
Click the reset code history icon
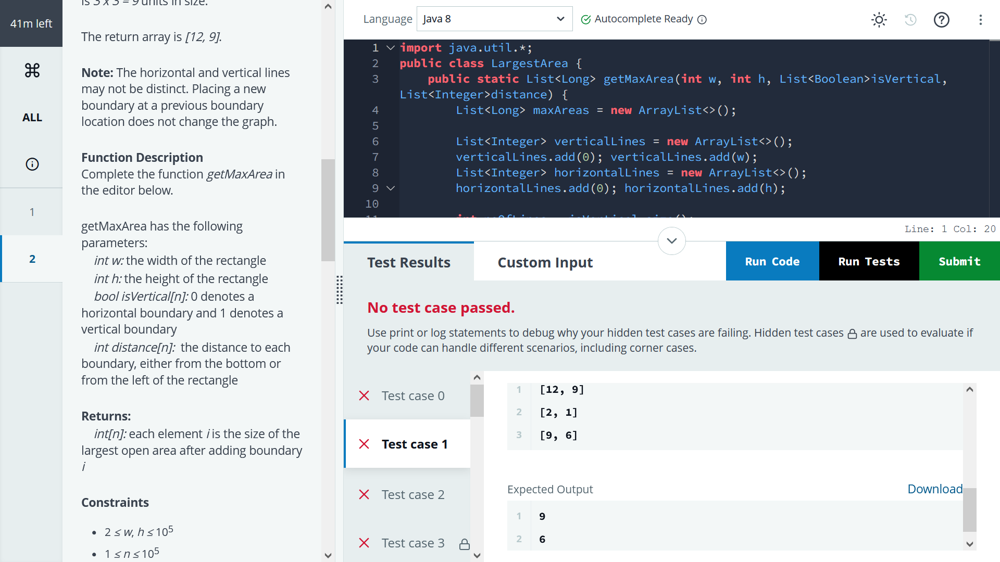[x=910, y=20]
